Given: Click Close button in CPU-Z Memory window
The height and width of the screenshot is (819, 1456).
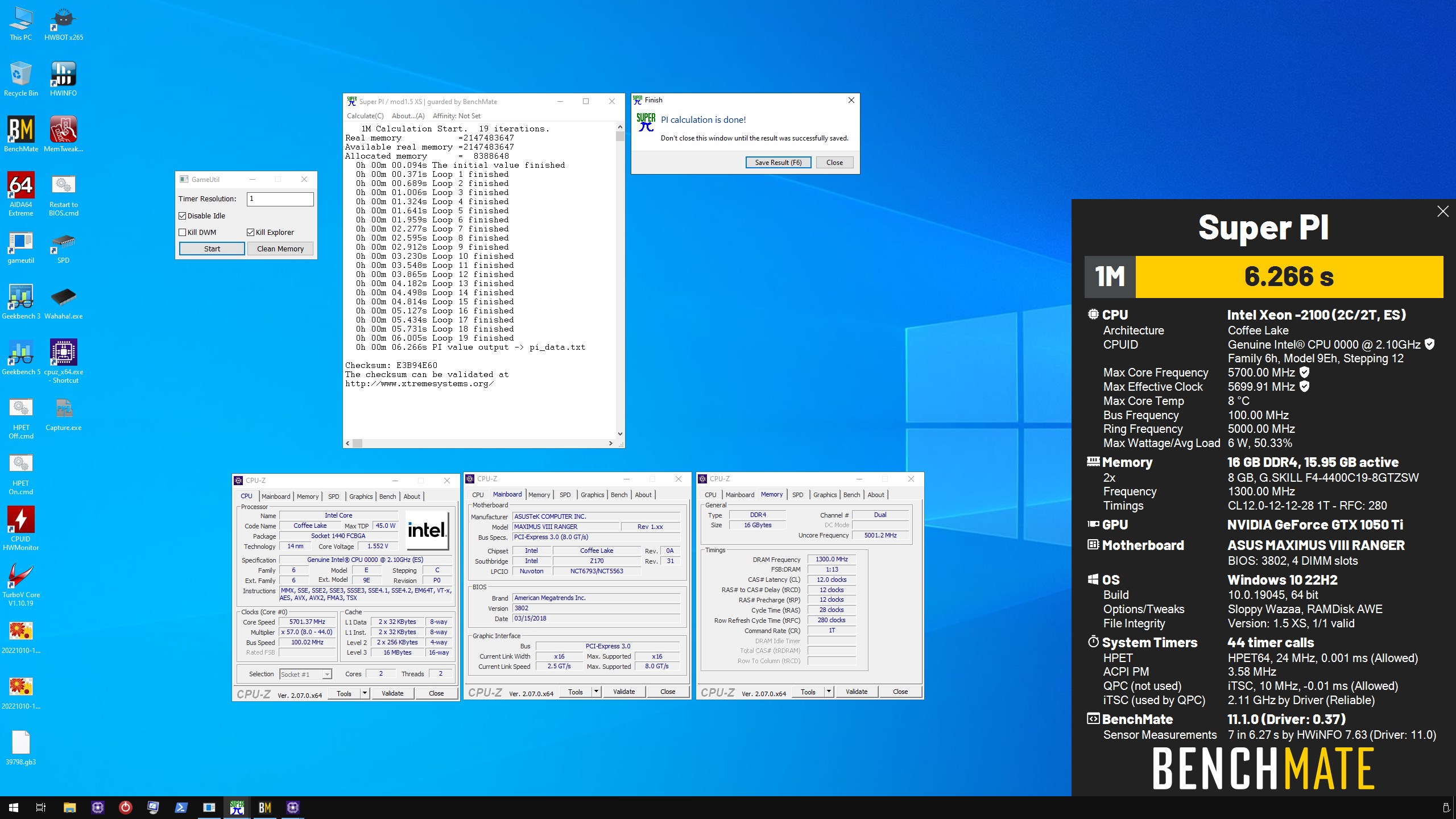Looking at the screenshot, I should coord(900,692).
